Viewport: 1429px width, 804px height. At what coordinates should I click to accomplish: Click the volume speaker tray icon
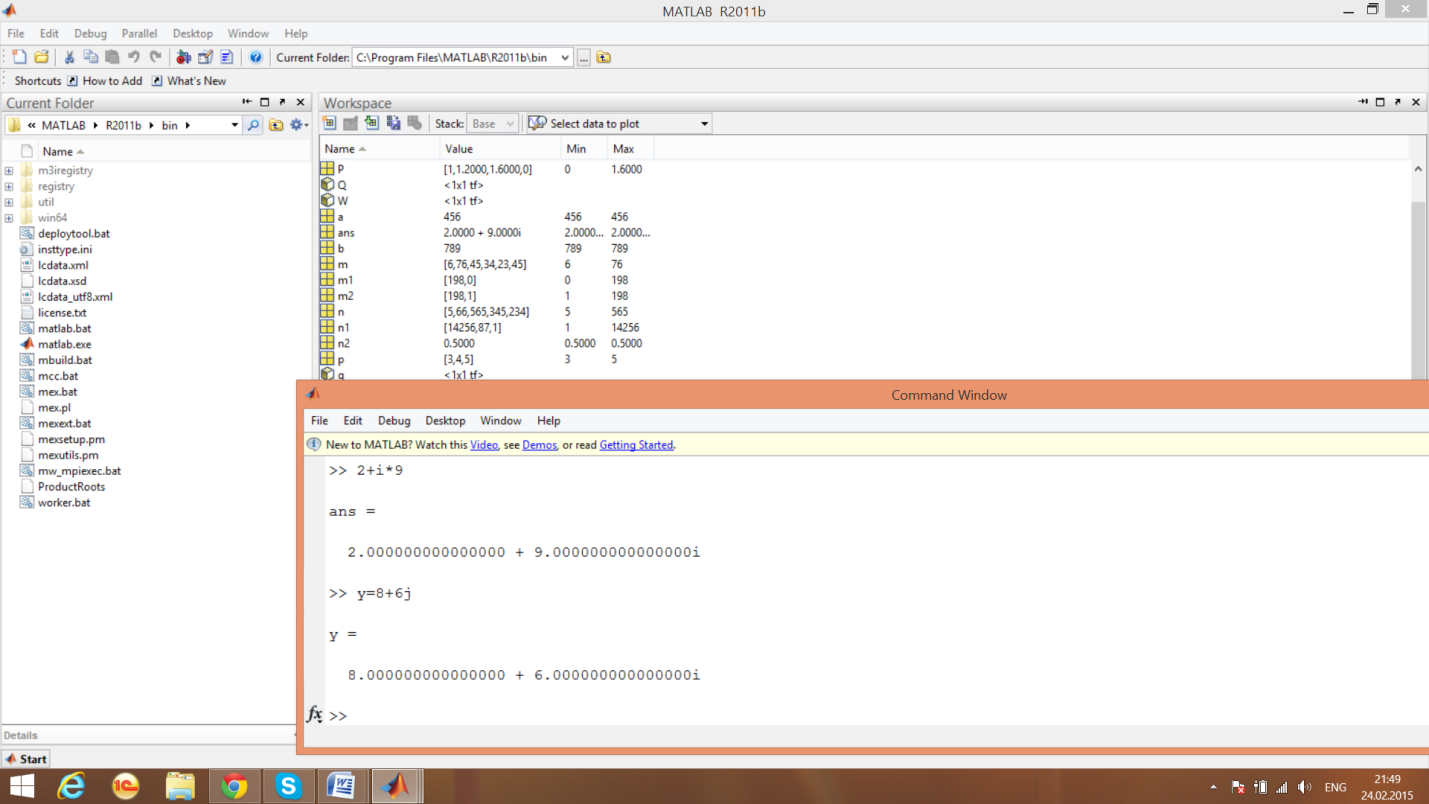(x=1304, y=787)
